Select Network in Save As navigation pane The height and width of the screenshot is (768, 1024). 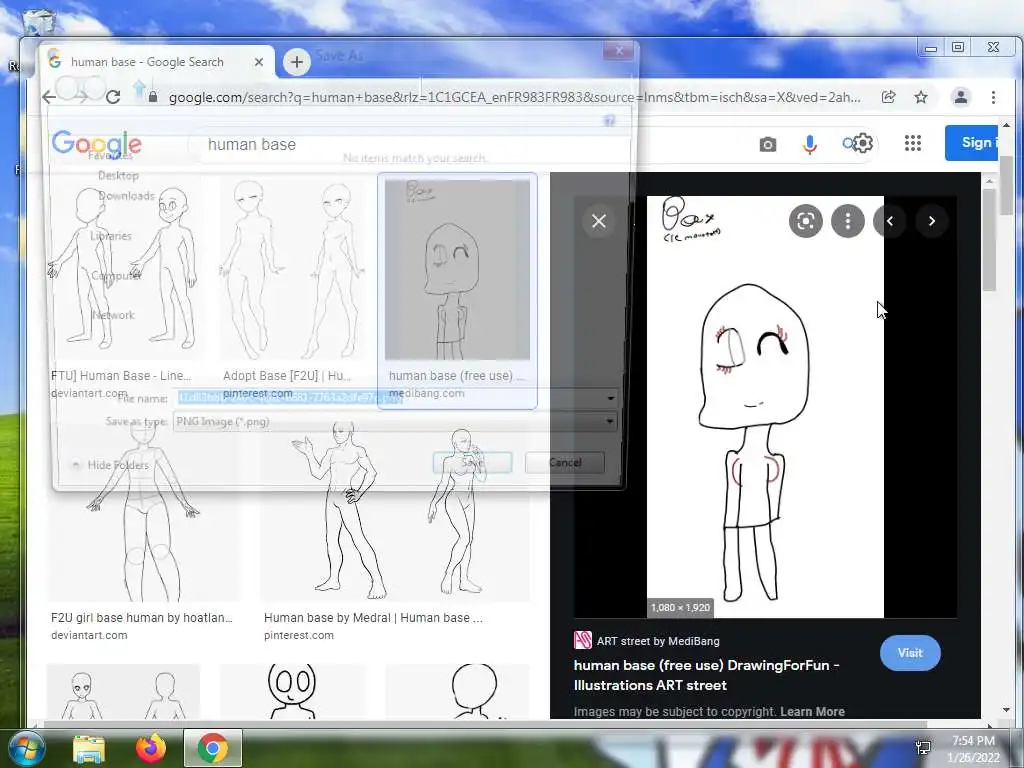[x=113, y=315]
